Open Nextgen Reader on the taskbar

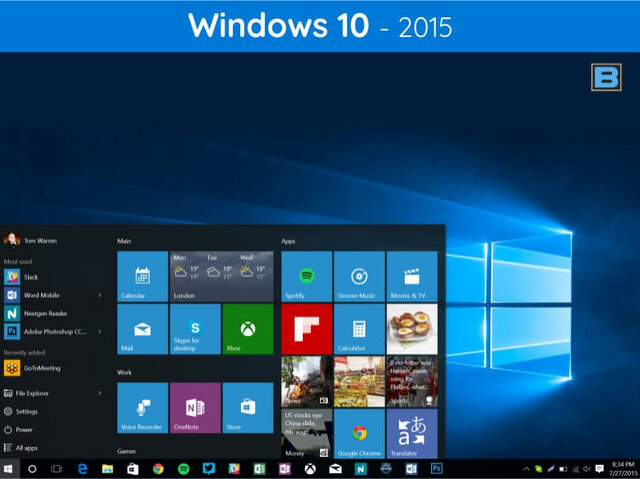click(x=360, y=469)
